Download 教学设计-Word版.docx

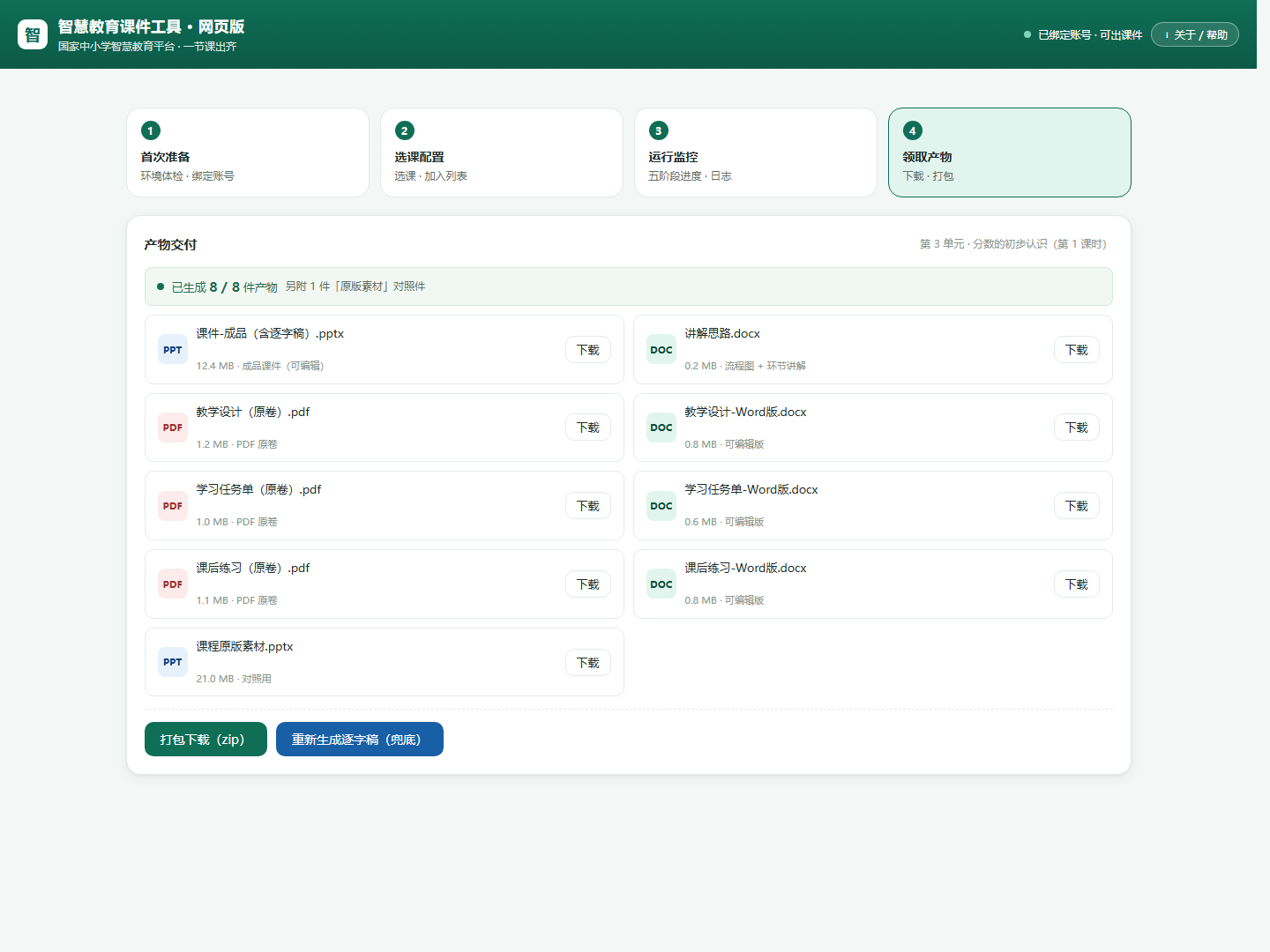pyautogui.click(x=1077, y=428)
